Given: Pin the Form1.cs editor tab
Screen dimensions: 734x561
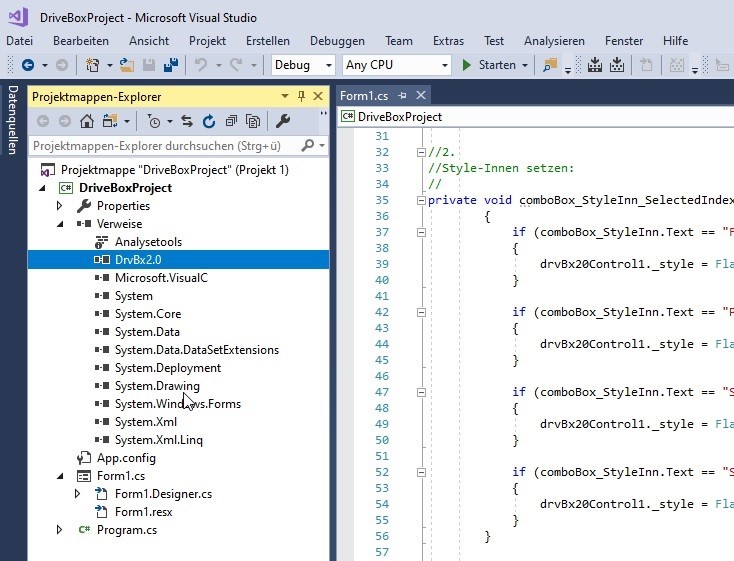Looking at the screenshot, I should [x=402, y=96].
